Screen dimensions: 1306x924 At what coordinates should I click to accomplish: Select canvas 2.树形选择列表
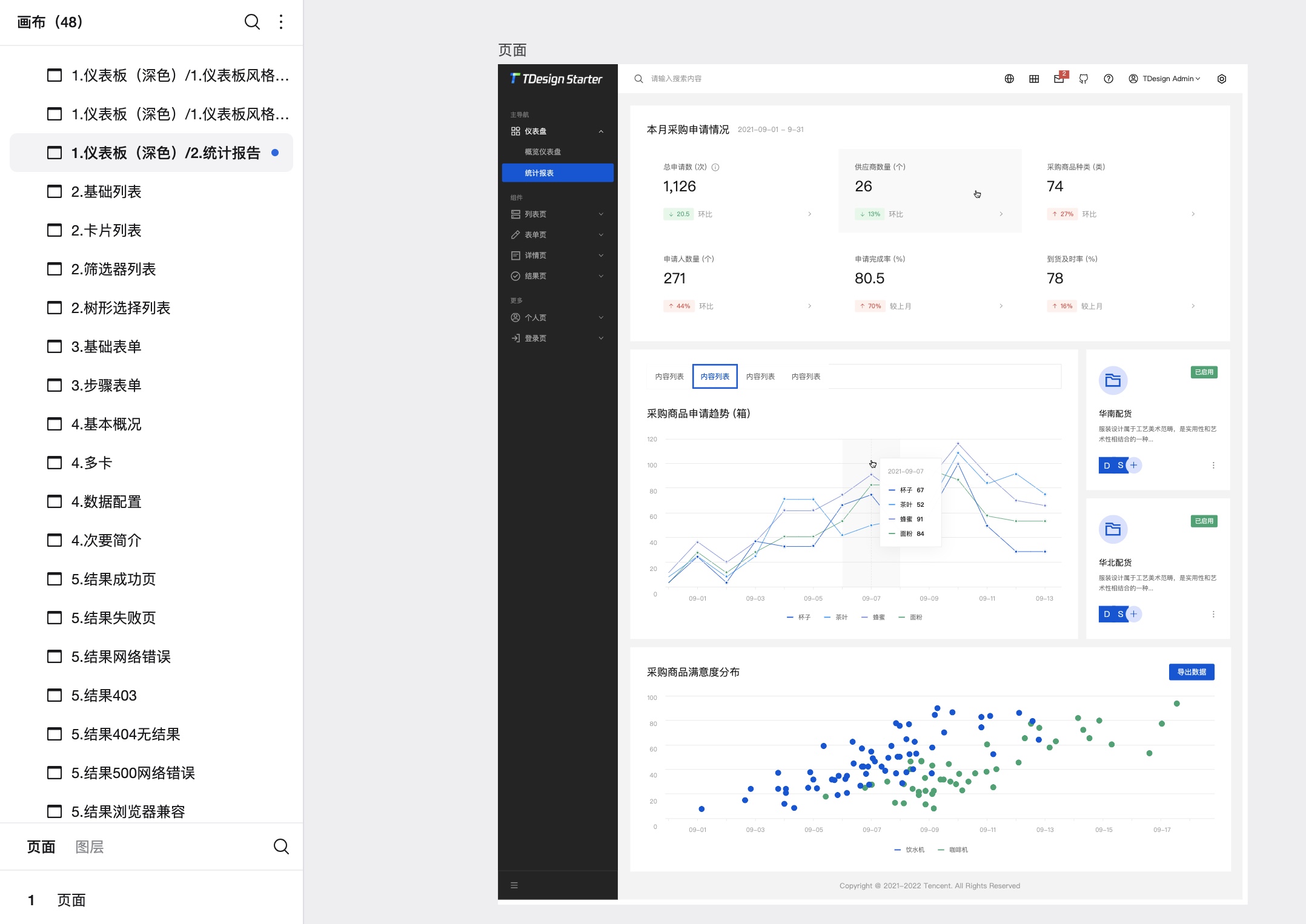click(151, 308)
